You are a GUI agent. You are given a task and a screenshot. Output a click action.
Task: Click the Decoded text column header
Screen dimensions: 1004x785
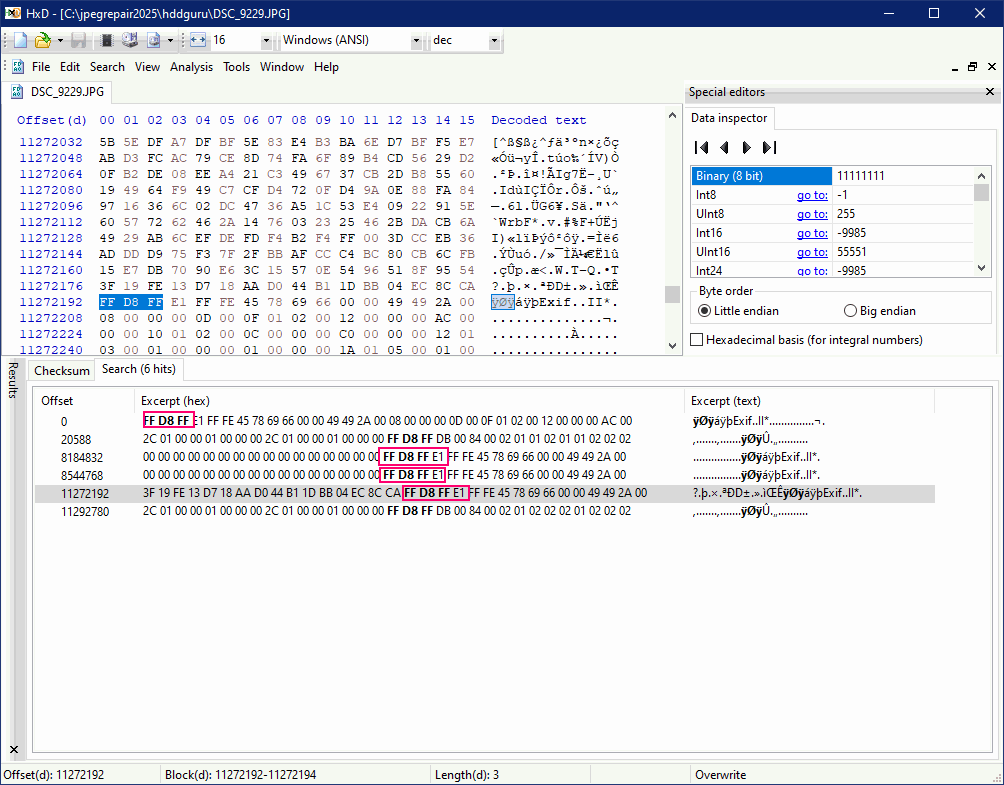538,120
